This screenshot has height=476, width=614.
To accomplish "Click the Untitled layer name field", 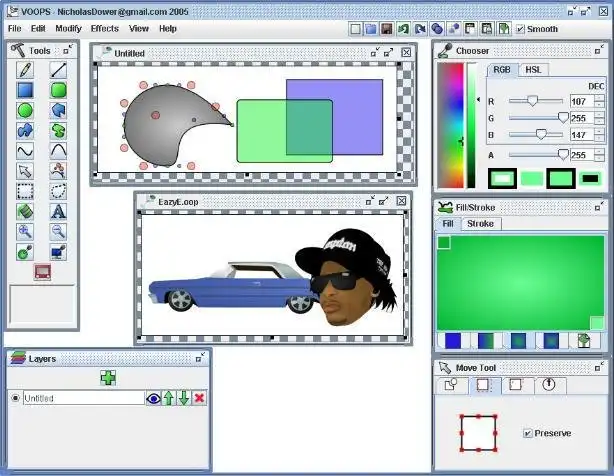I will point(84,398).
